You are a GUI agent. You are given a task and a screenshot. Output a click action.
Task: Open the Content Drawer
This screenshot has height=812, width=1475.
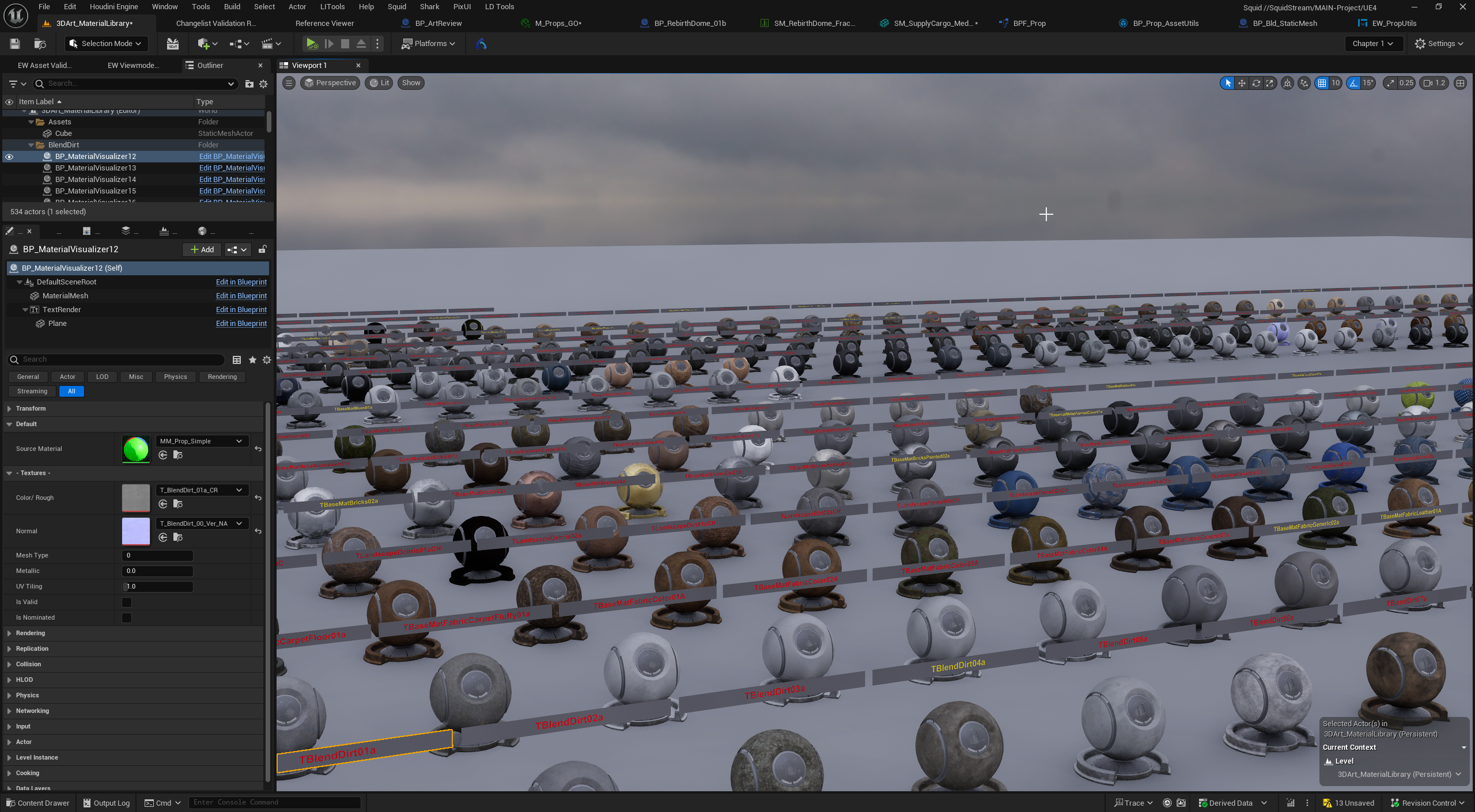click(38, 803)
